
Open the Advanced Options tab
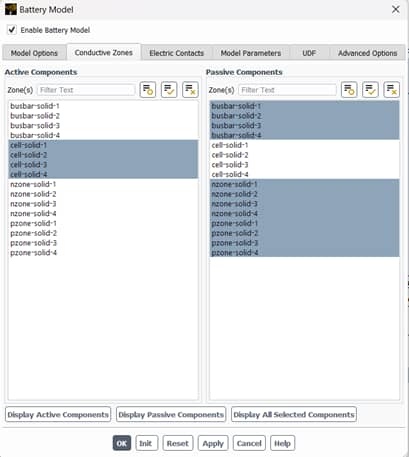(x=367, y=53)
